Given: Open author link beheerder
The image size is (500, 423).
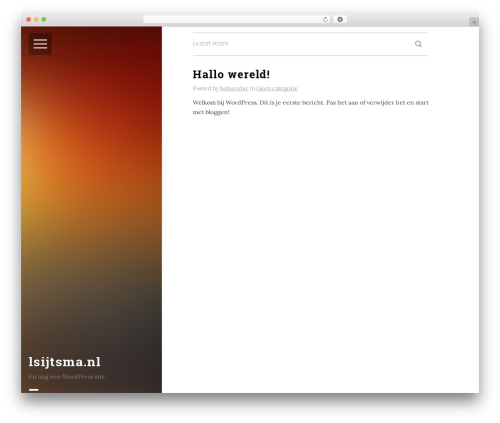Looking at the screenshot, I should pos(234,88).
